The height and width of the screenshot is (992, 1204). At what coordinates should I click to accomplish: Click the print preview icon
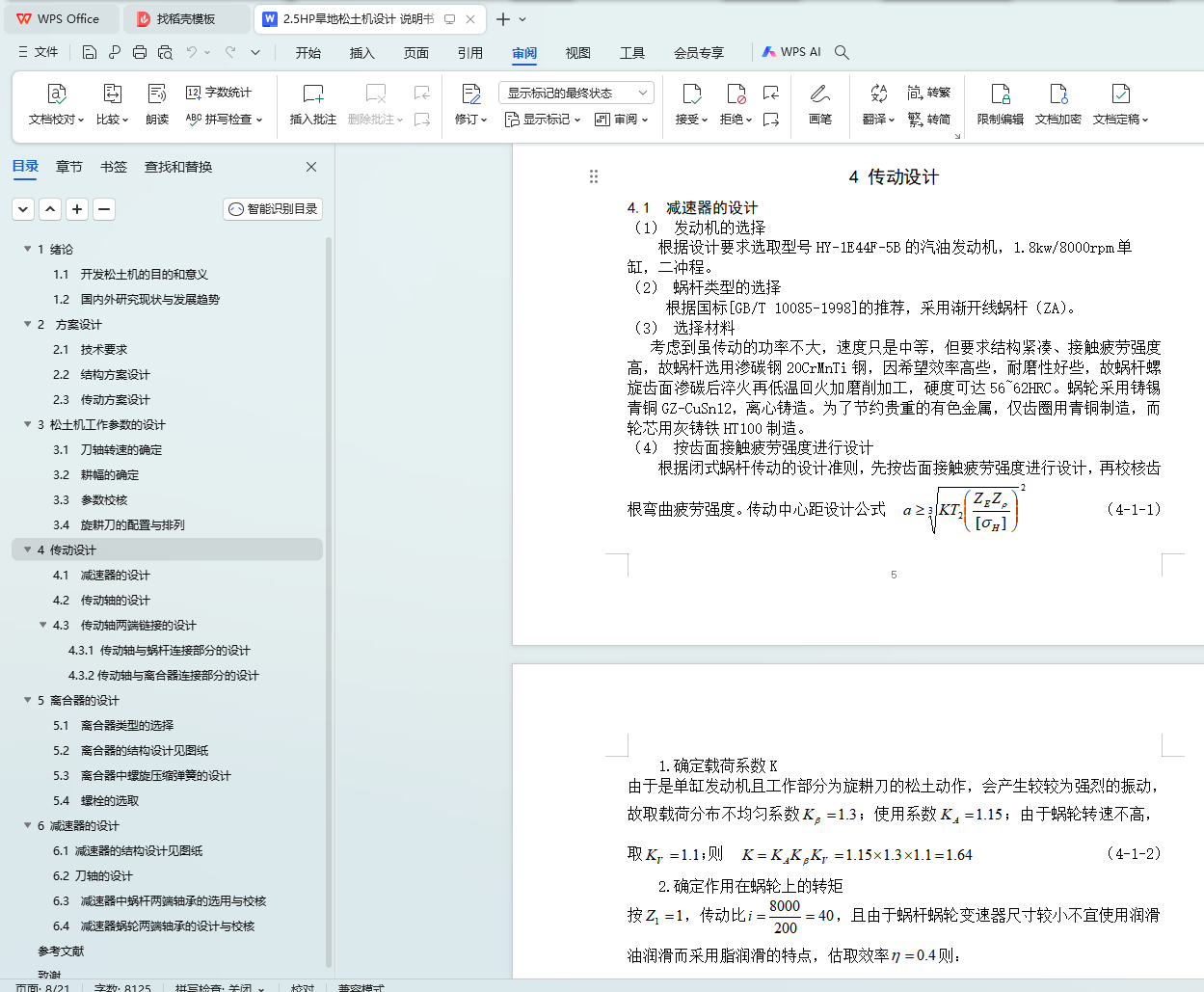165,52
